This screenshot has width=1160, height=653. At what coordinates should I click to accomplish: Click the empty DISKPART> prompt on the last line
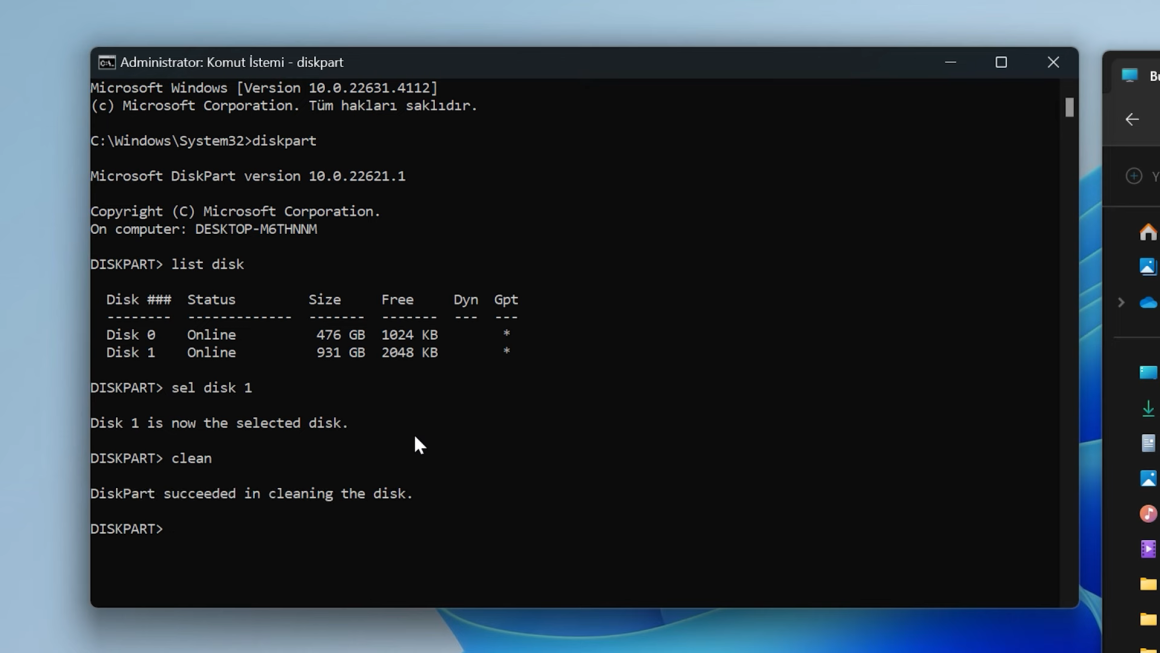click(x=127, y=529)
